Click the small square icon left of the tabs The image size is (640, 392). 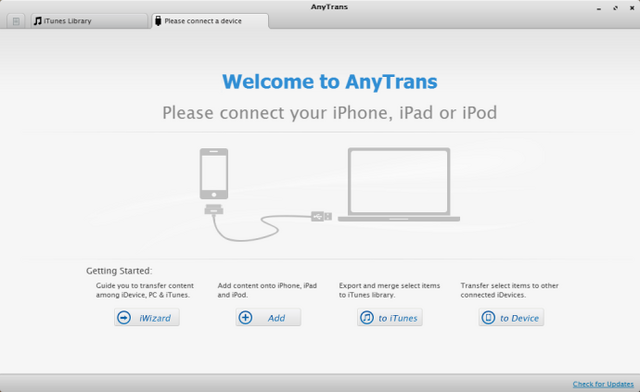click(16, 21)
